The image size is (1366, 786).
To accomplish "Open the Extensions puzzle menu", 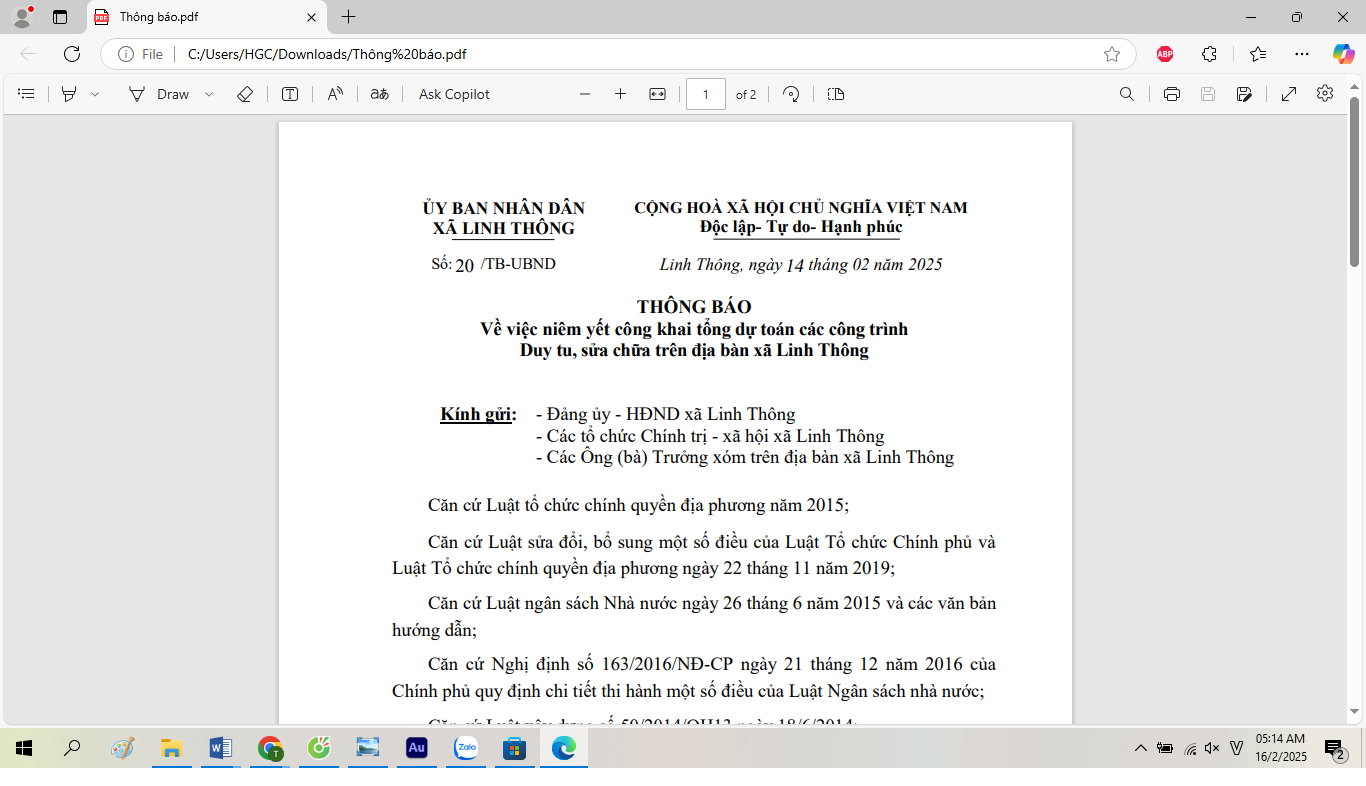I will point(1209,54).
